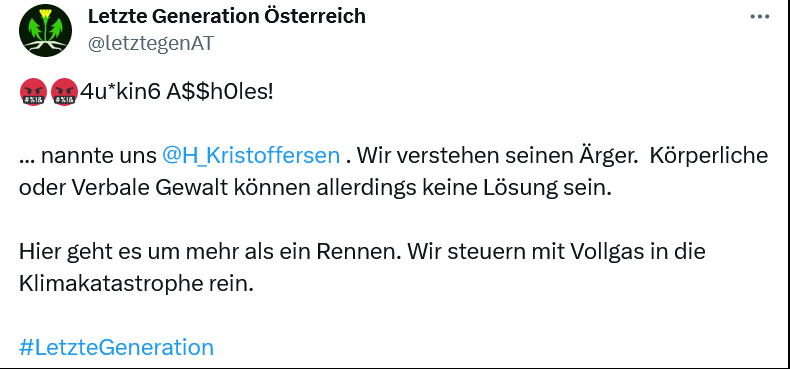
Task: Click the word "Körperliche" in the tweet
Action: tap(709, 156)
